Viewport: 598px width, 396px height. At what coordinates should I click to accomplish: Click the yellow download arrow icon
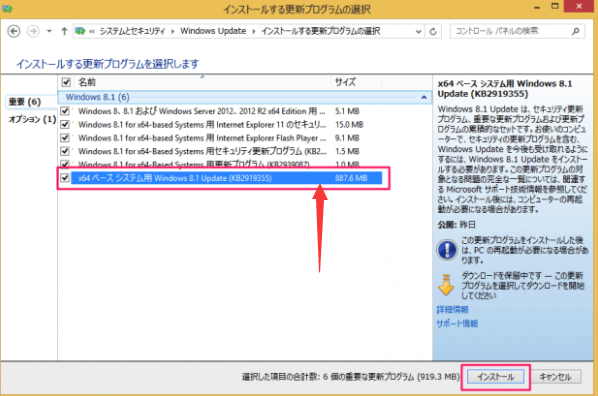click(446, 285)
